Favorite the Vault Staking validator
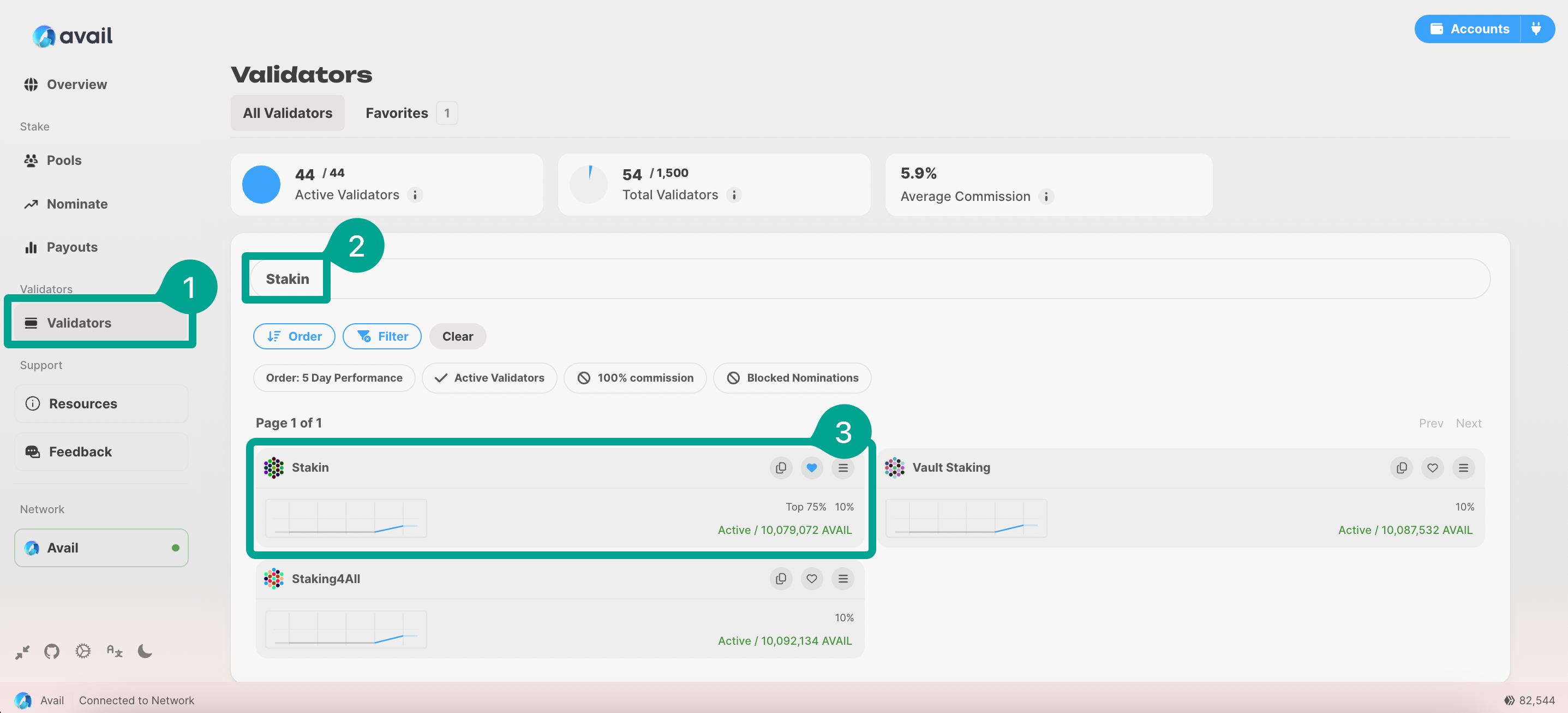This screenshot has width=1568, height=713. coord(1433,468)
